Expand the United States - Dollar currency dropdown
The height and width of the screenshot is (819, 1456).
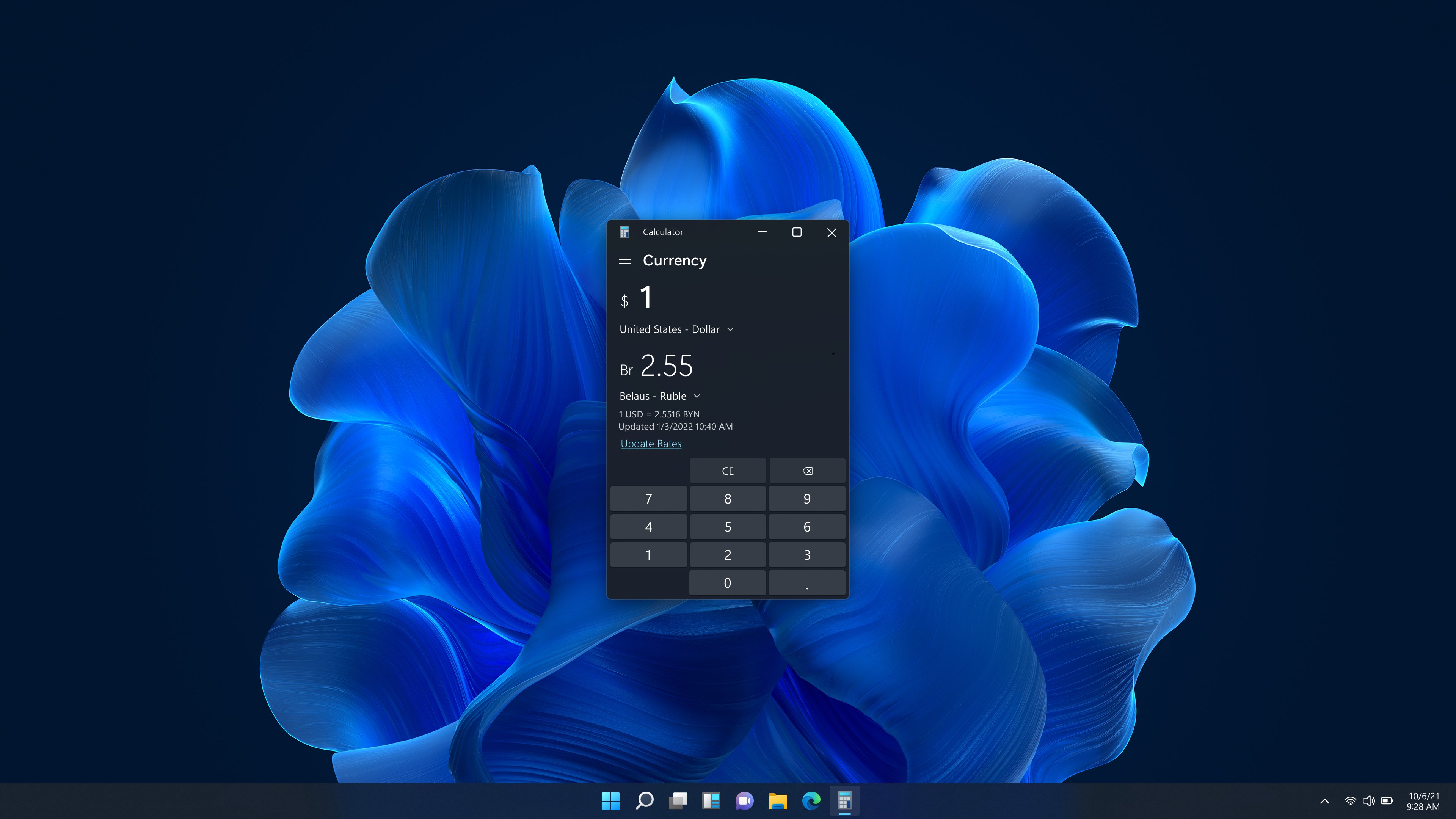tap(675, 329)
